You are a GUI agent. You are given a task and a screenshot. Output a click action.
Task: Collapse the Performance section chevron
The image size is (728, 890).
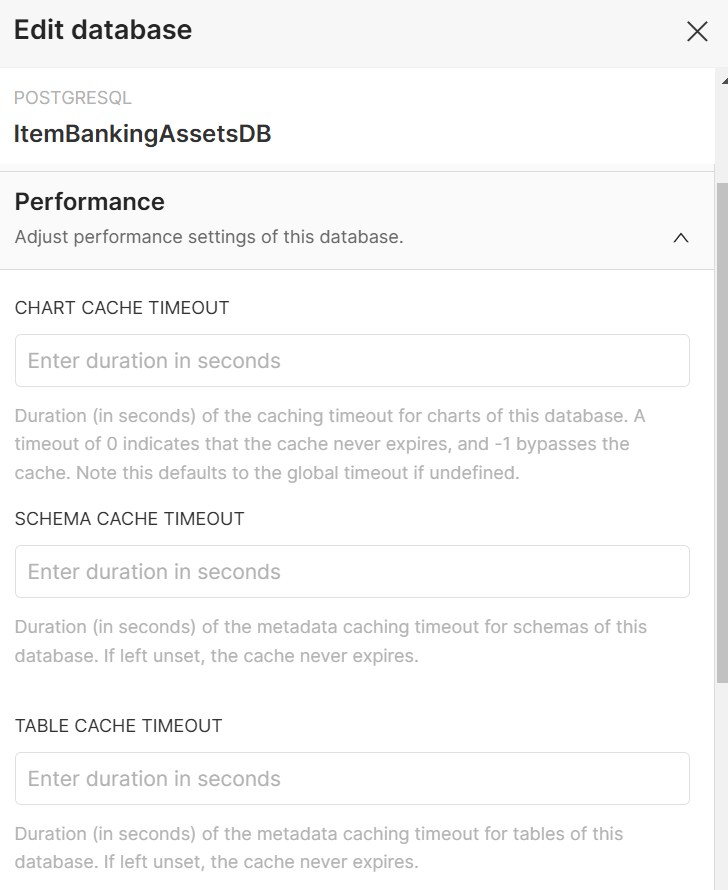pyautogui.click(x=681, y=238)
